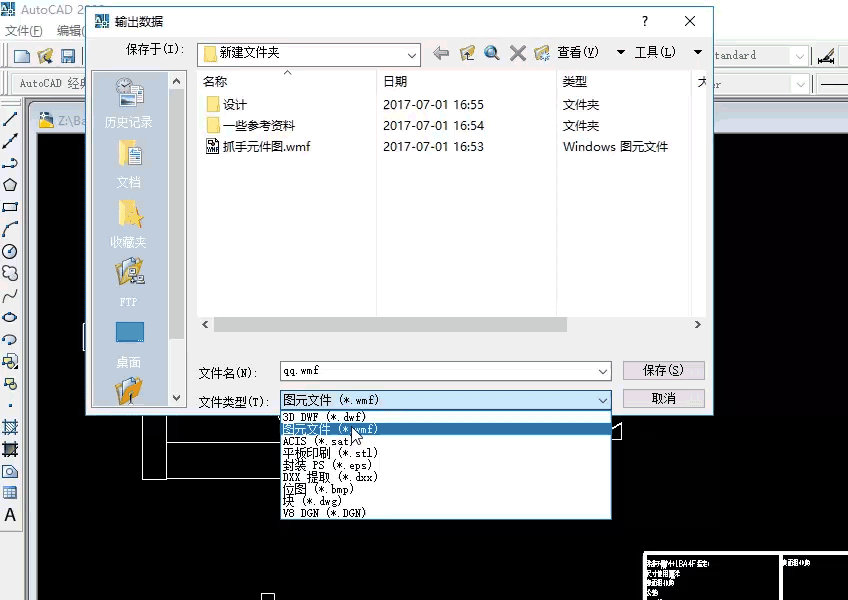
Task: Open the 文件(F) menu
Action: pyautogui.click(x=22, y=31)
